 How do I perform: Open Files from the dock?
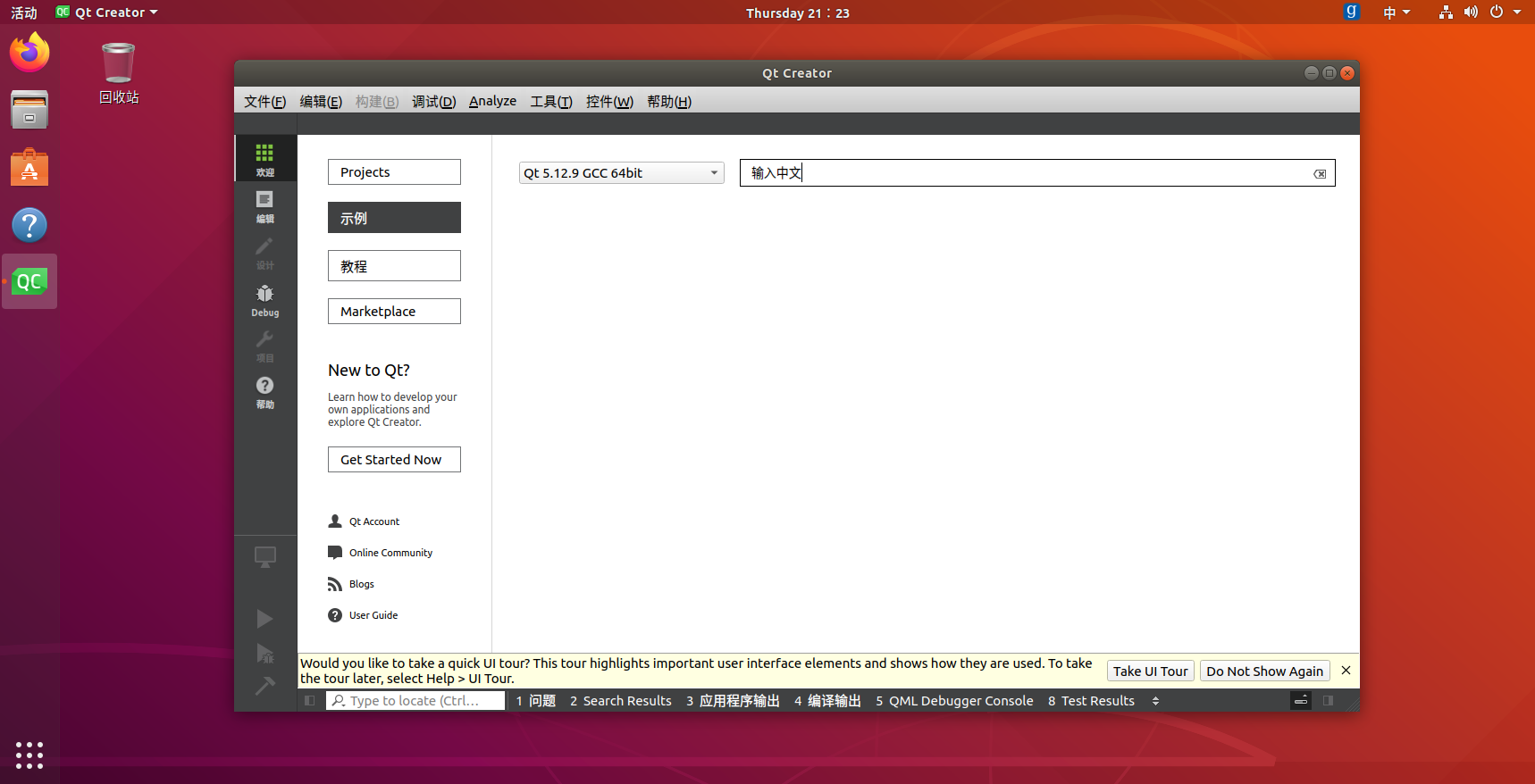point(29,110)
